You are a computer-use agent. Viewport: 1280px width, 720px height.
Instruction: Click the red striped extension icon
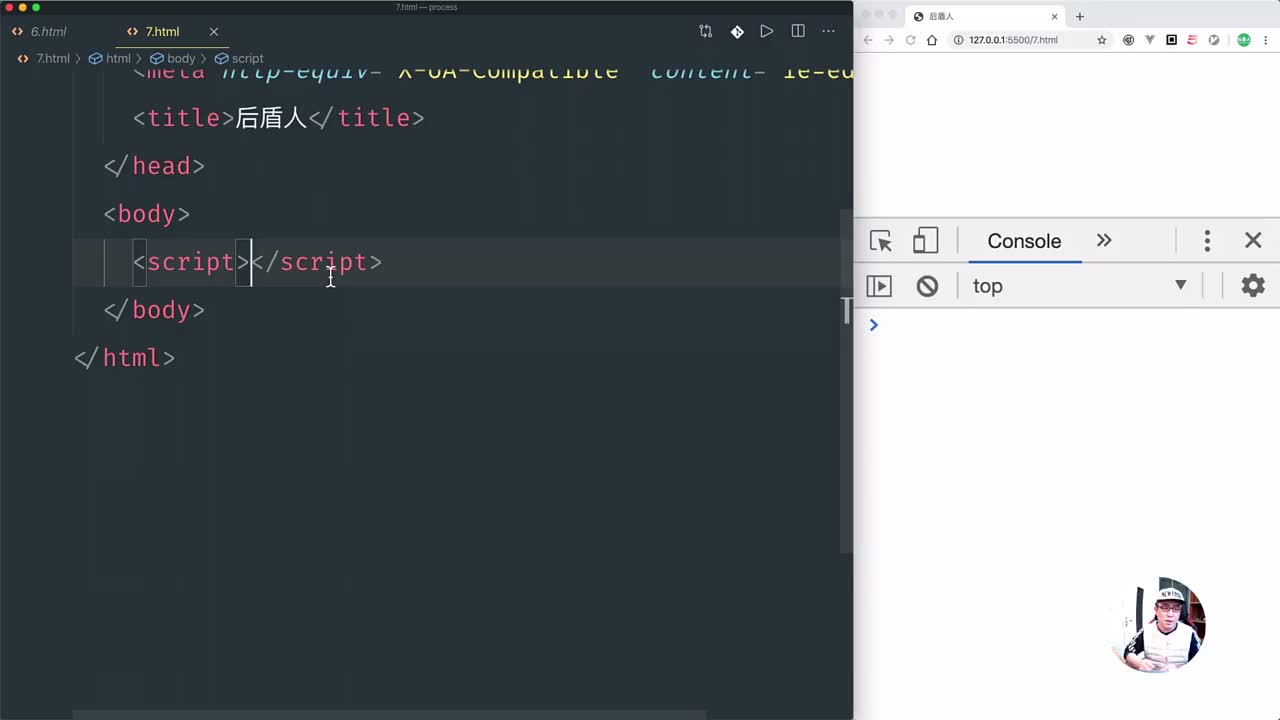click(x=1192, y=40)
